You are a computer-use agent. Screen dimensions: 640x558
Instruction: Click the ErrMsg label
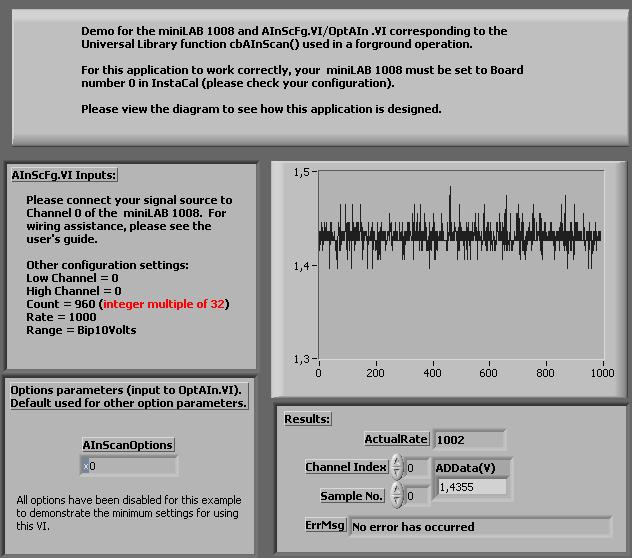tap(325, 525)
